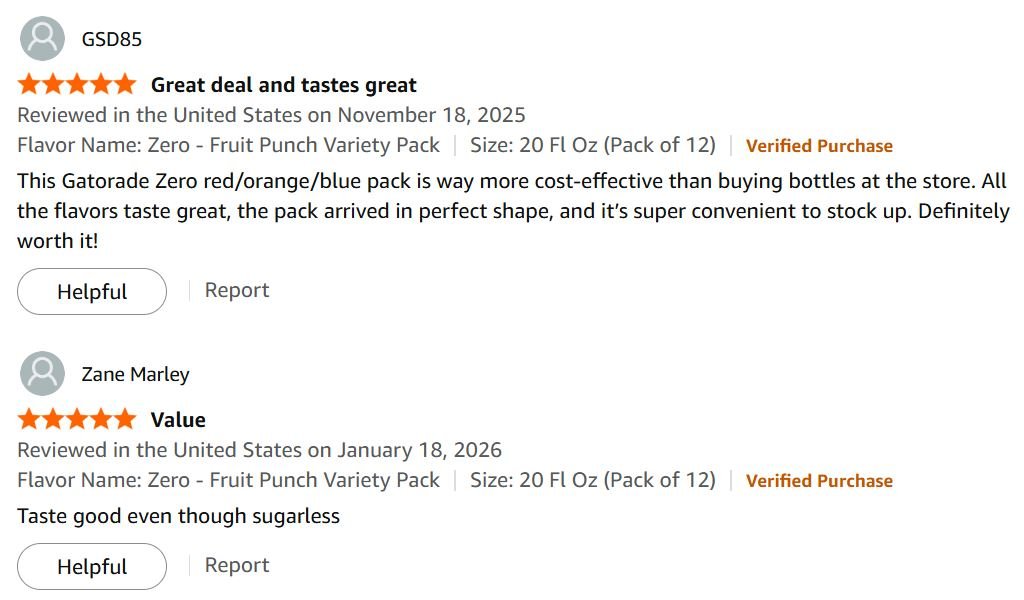
Task: Click the "Taste good even though sugarless" text
Action: [x=178, y=516]
